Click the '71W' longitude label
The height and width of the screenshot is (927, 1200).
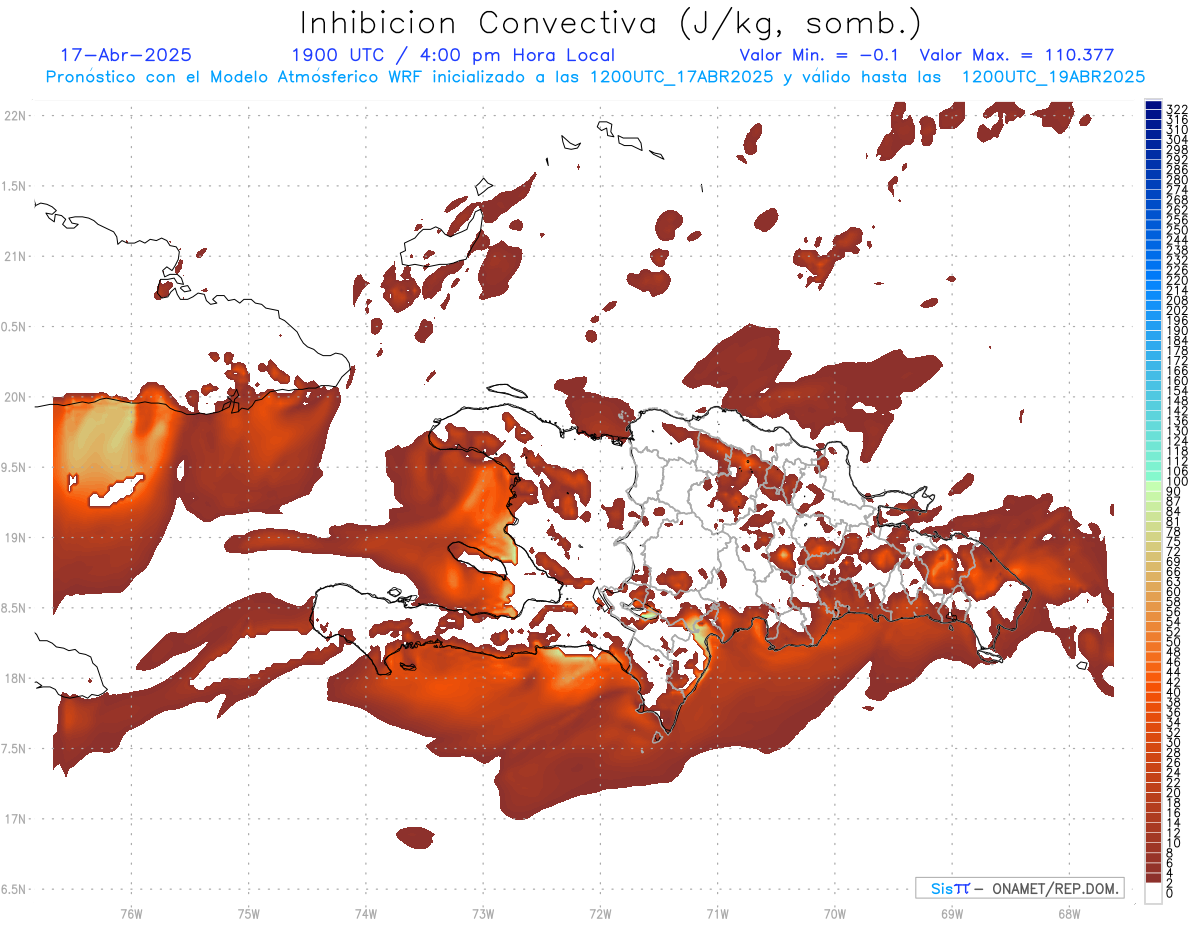(717, 913)
